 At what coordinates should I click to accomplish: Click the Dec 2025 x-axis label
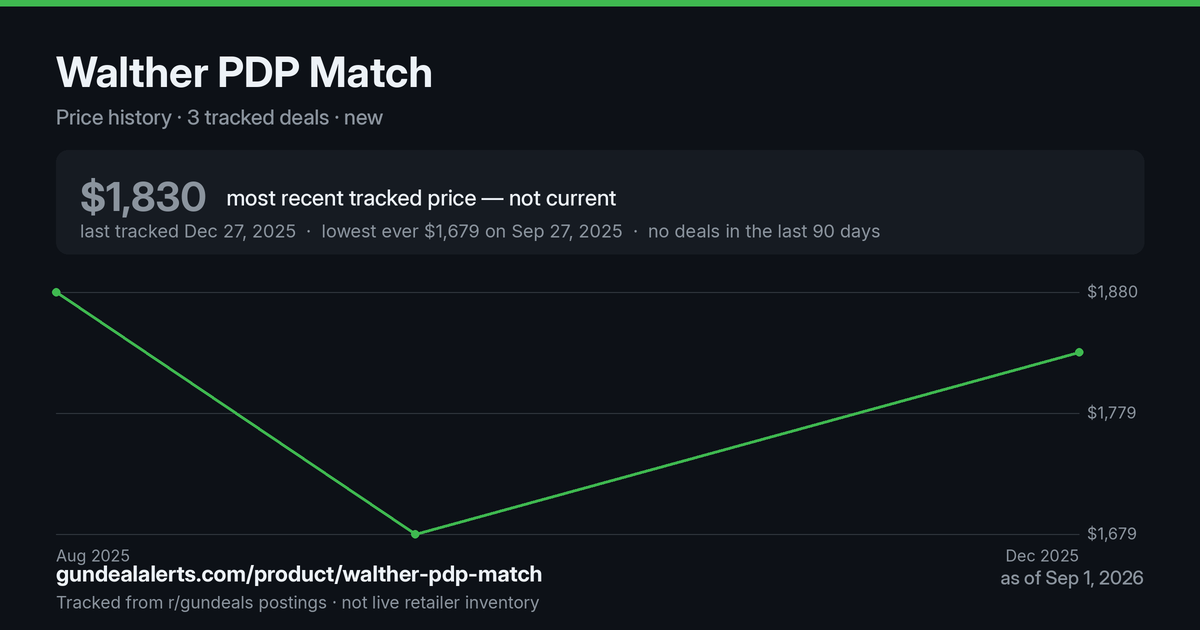pyautogui.click(x=1042, y=555)
